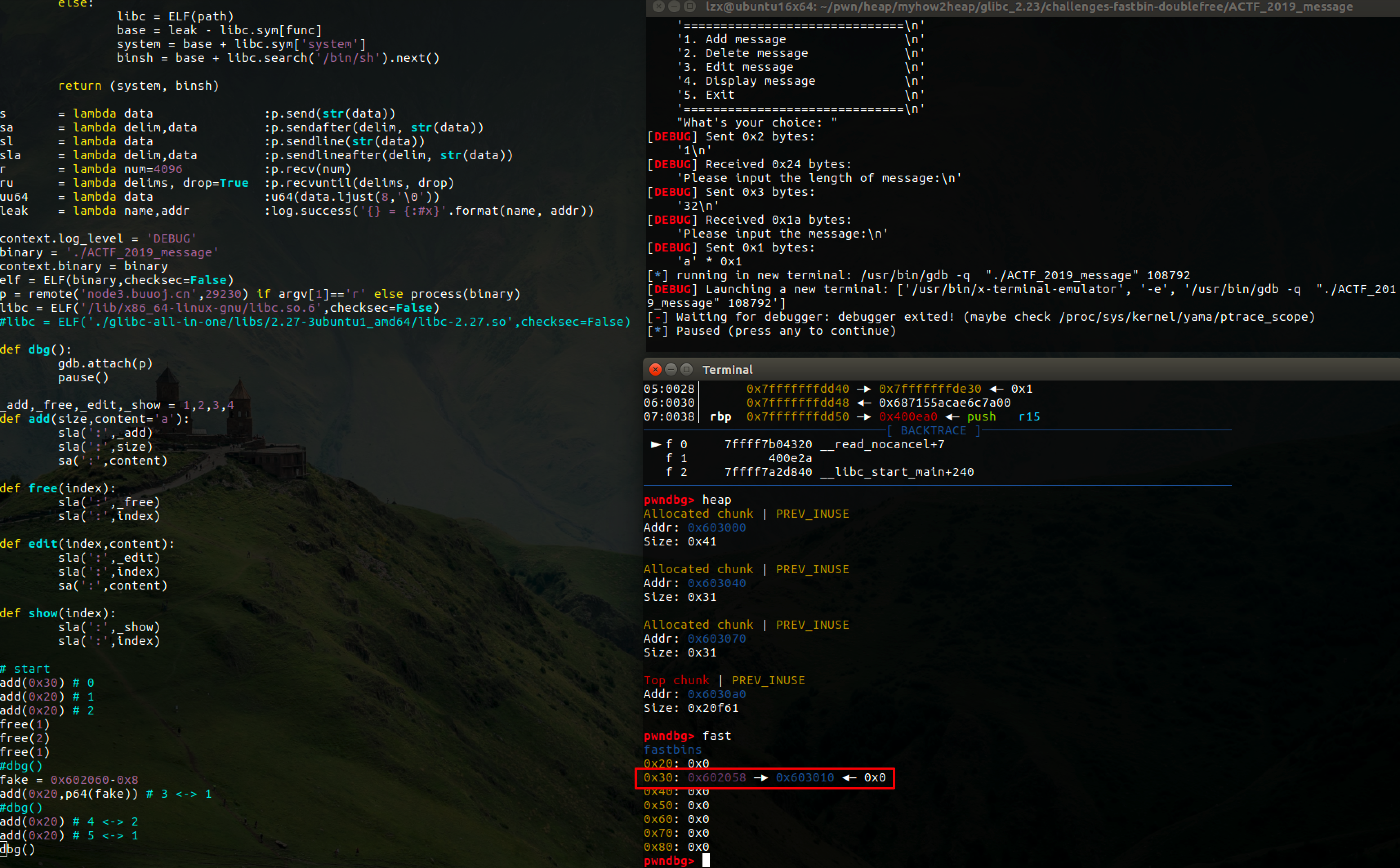Screen dimensions: 1400x868
Task: Click the "0x50: 0x0" fastbin row
Action: tap(676, 806)
